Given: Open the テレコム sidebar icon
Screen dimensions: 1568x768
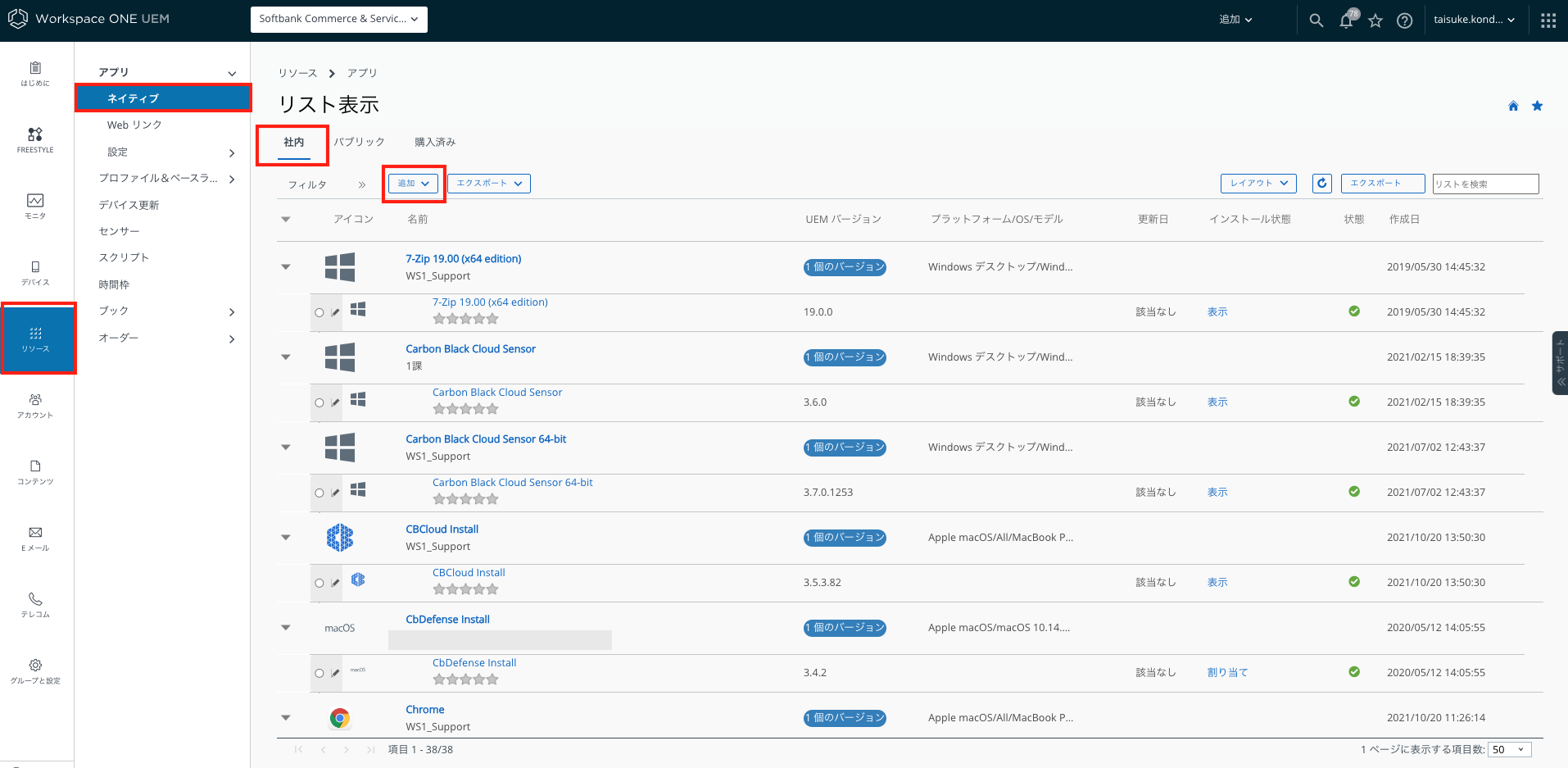Looking at the screenshot, I should [35, 605].
